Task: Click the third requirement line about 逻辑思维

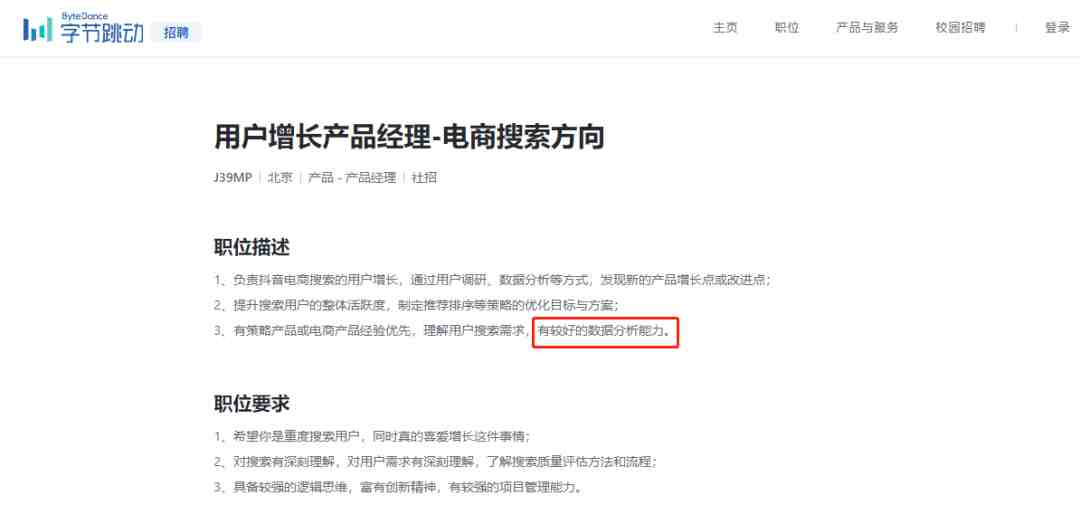Action: tap(398, 487)
